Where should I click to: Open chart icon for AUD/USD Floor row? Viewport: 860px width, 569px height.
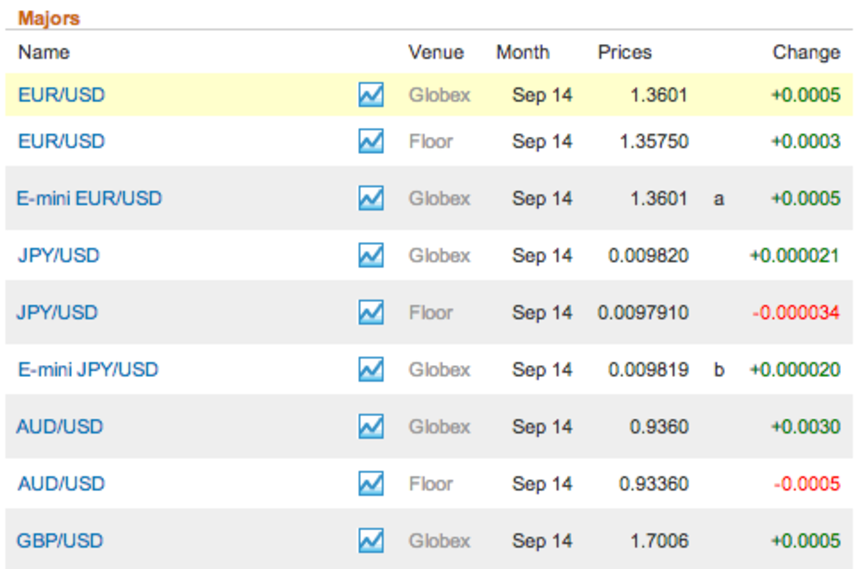click(371, 483)
